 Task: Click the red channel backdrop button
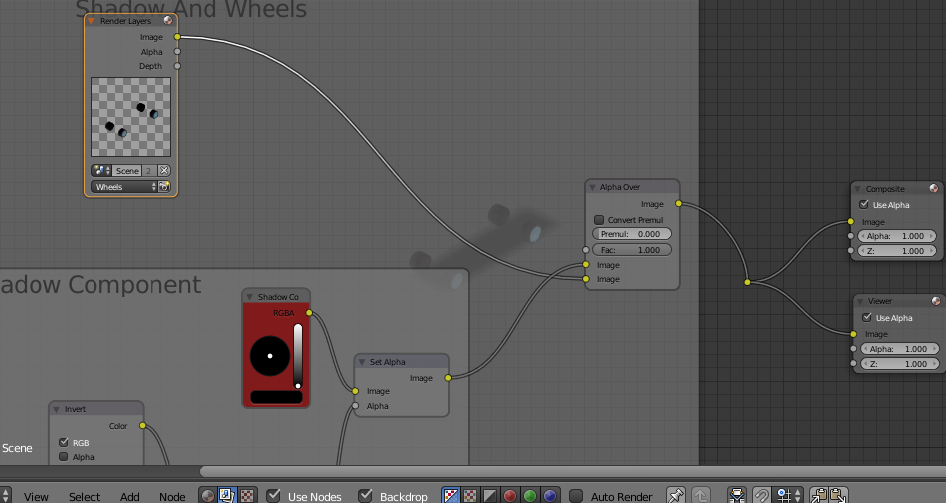point(510,496)
